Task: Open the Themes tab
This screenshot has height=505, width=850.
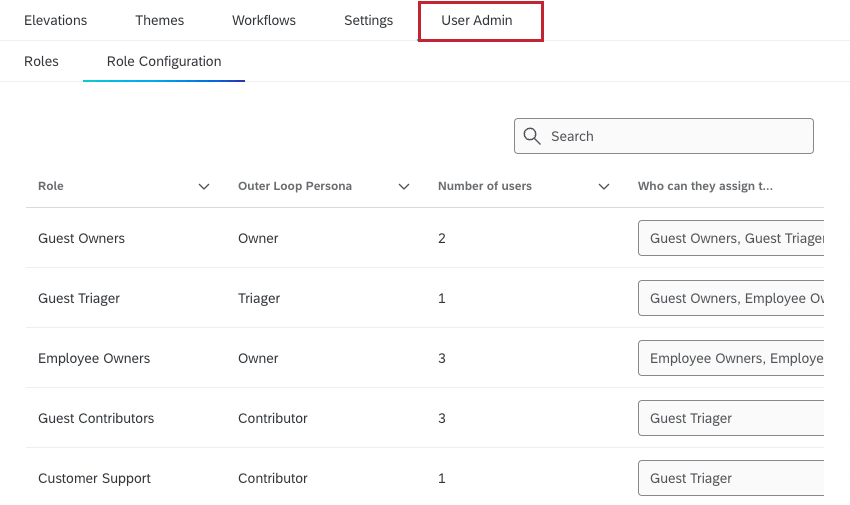Action: click(159, 20)
